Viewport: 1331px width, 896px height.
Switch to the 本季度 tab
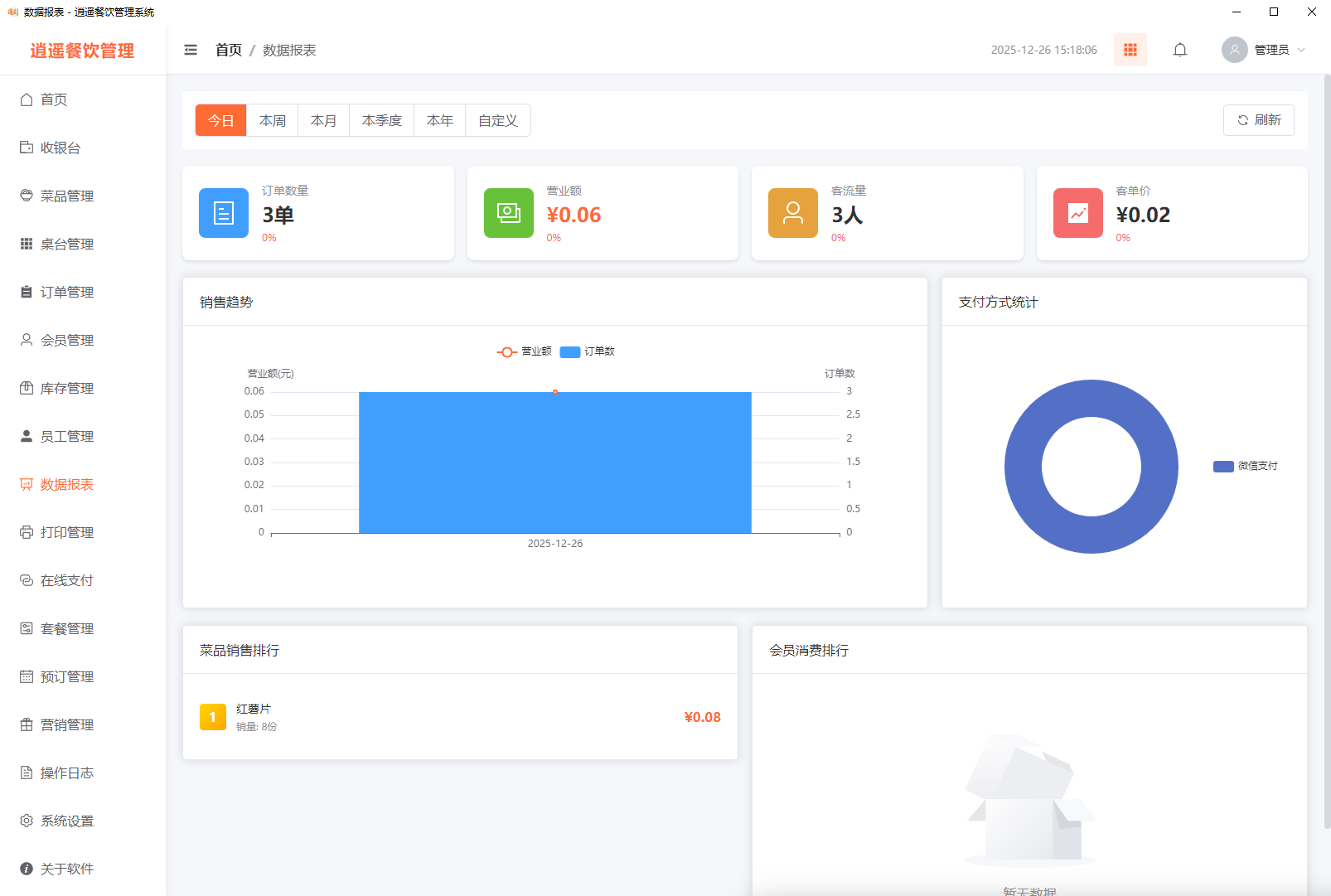[381, 120]
